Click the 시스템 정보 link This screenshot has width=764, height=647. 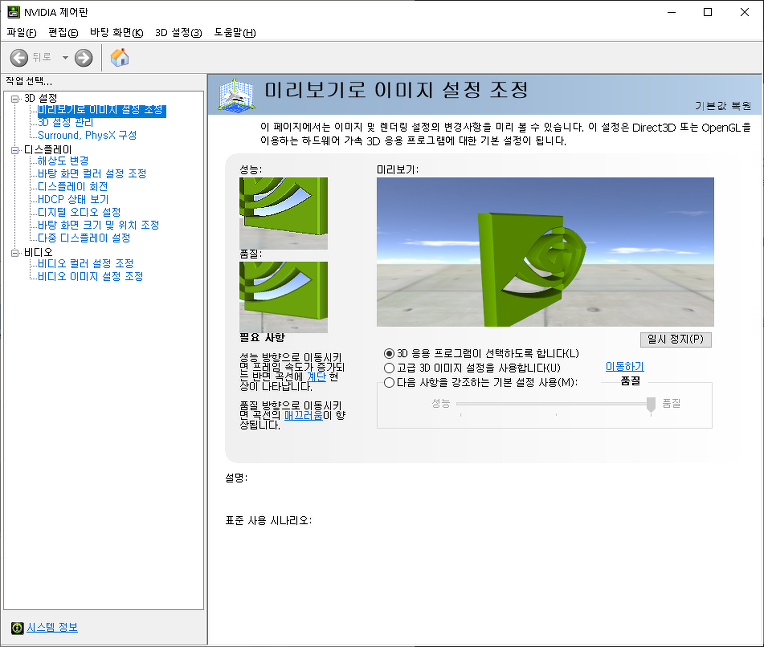(x=52, y=628)
